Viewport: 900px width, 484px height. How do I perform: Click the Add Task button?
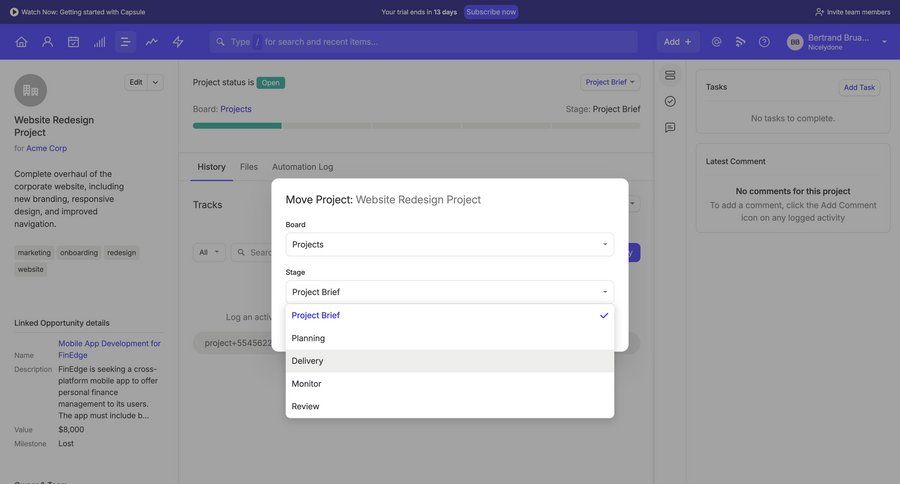tap(858, 87)
